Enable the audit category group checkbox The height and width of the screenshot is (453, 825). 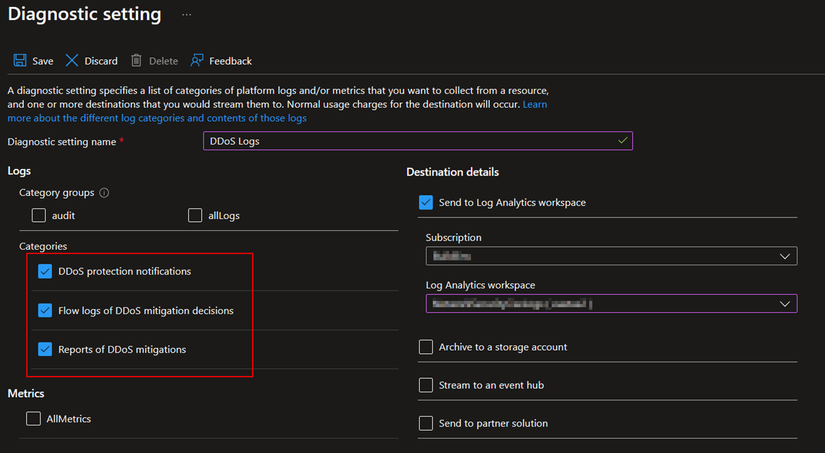click(x=38, y=215)
